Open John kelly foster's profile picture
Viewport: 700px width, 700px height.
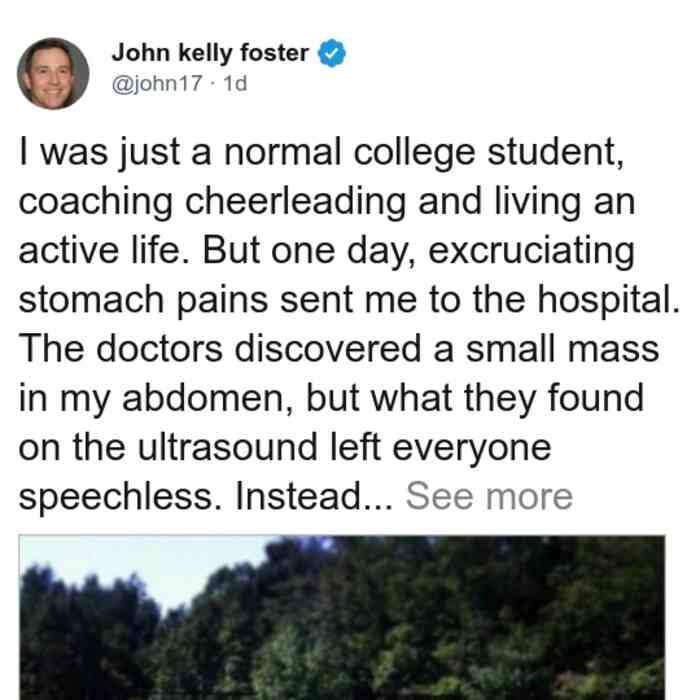53,74
